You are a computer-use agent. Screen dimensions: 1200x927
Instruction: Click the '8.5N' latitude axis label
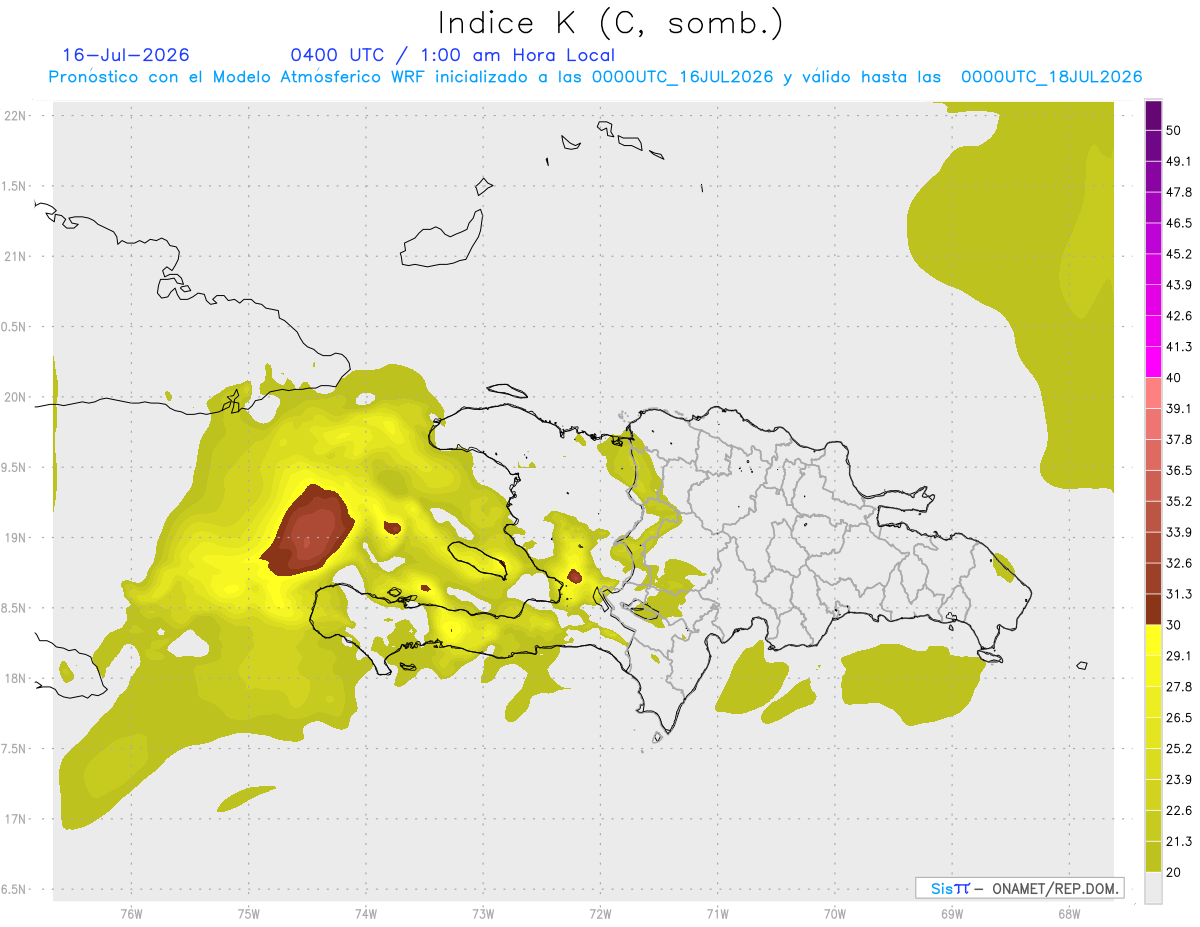coord(15,608)
